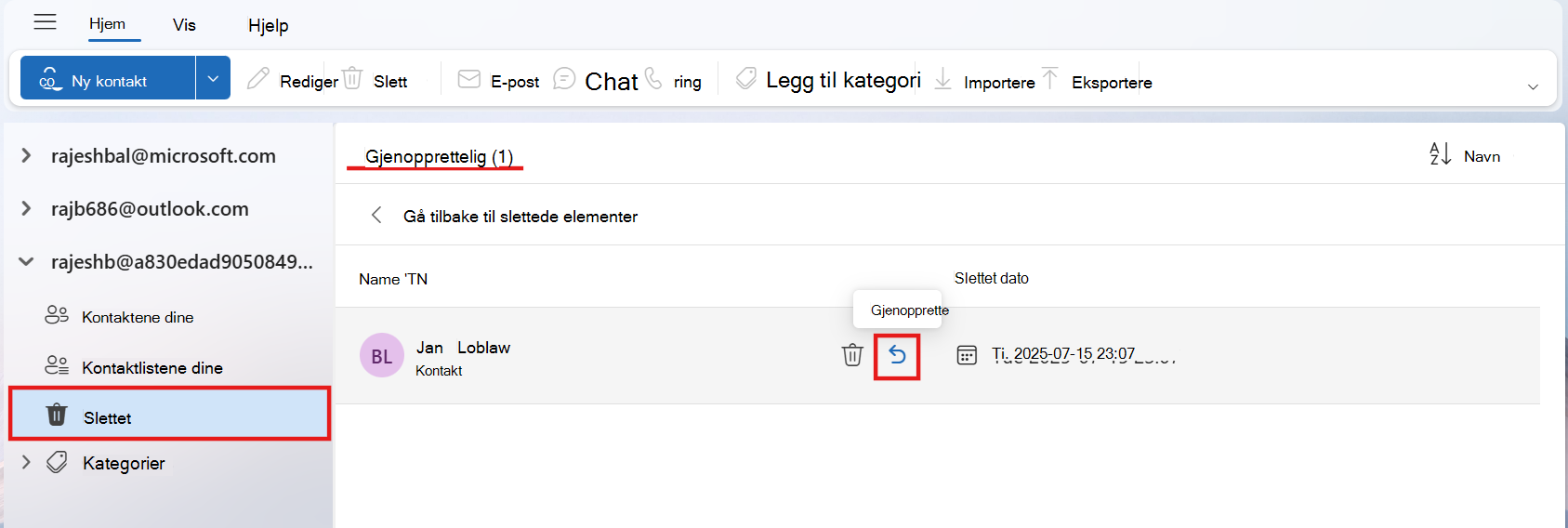Image resolution: width=1568 pixels, height=528 pixels.
Task: Go back via Gå tilbake til slettede elementer
Action: (520, 216)
